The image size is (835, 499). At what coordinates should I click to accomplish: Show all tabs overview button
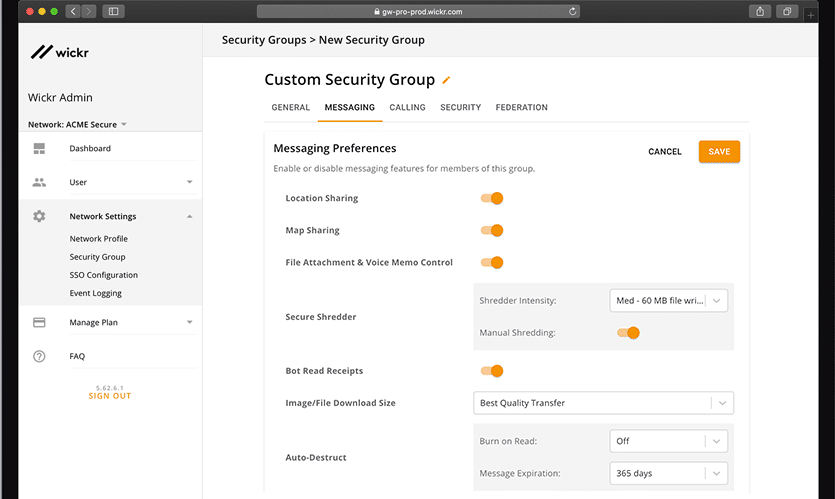tap(787, 11)
